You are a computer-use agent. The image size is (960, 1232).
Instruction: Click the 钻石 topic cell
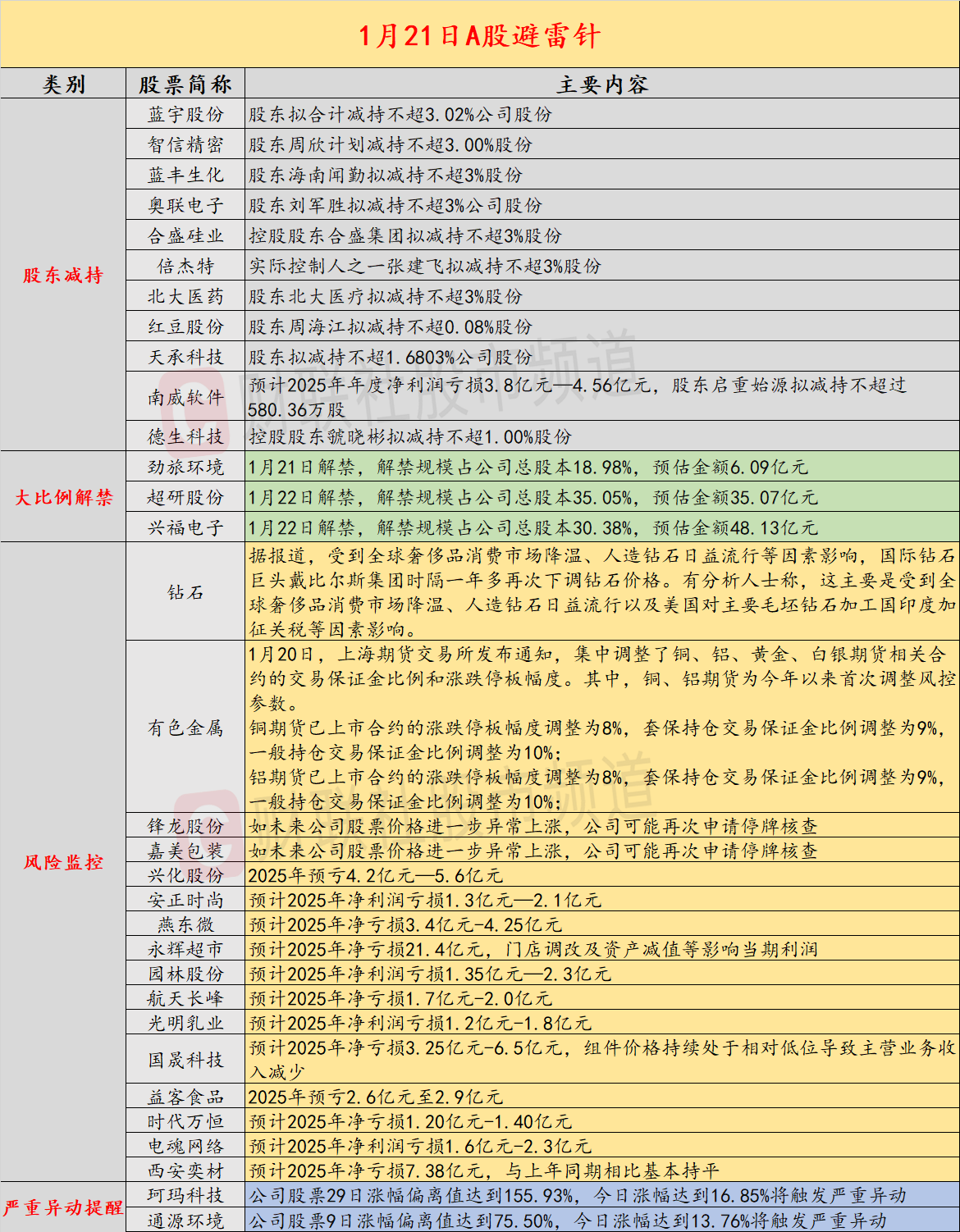pos(185,592)
